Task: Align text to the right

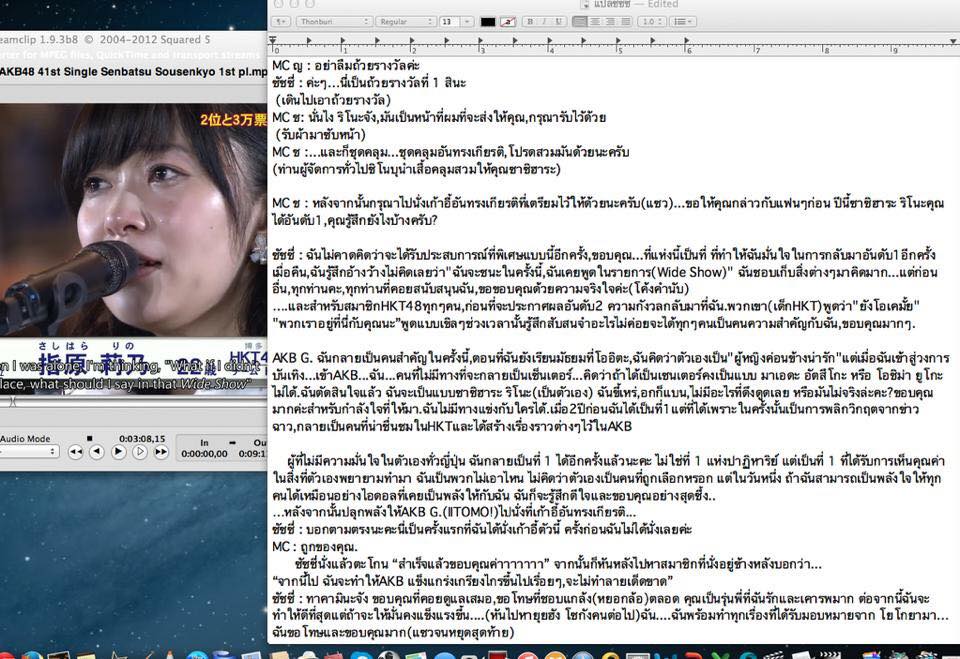Action: pyautogui.click(x=610, y=21)
